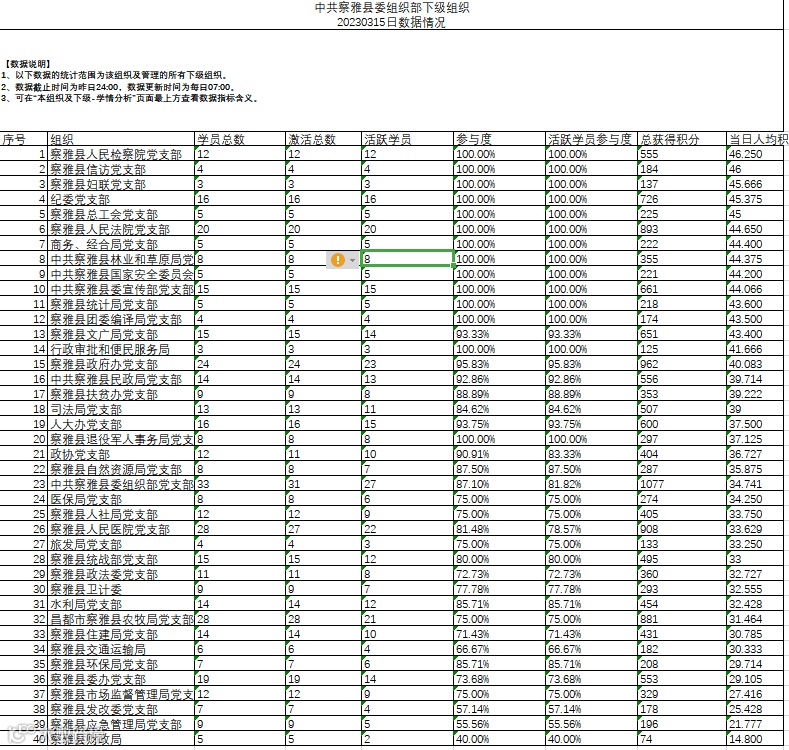This screenshot has height=750, width=789.
Task: Select cell 察雅县发改委党支部
Action: 121,709
